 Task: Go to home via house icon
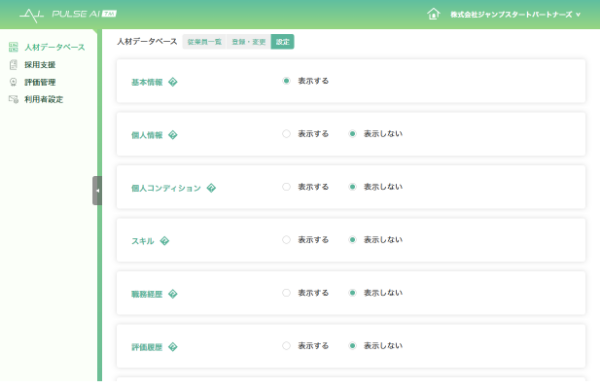tap(434, 14)
